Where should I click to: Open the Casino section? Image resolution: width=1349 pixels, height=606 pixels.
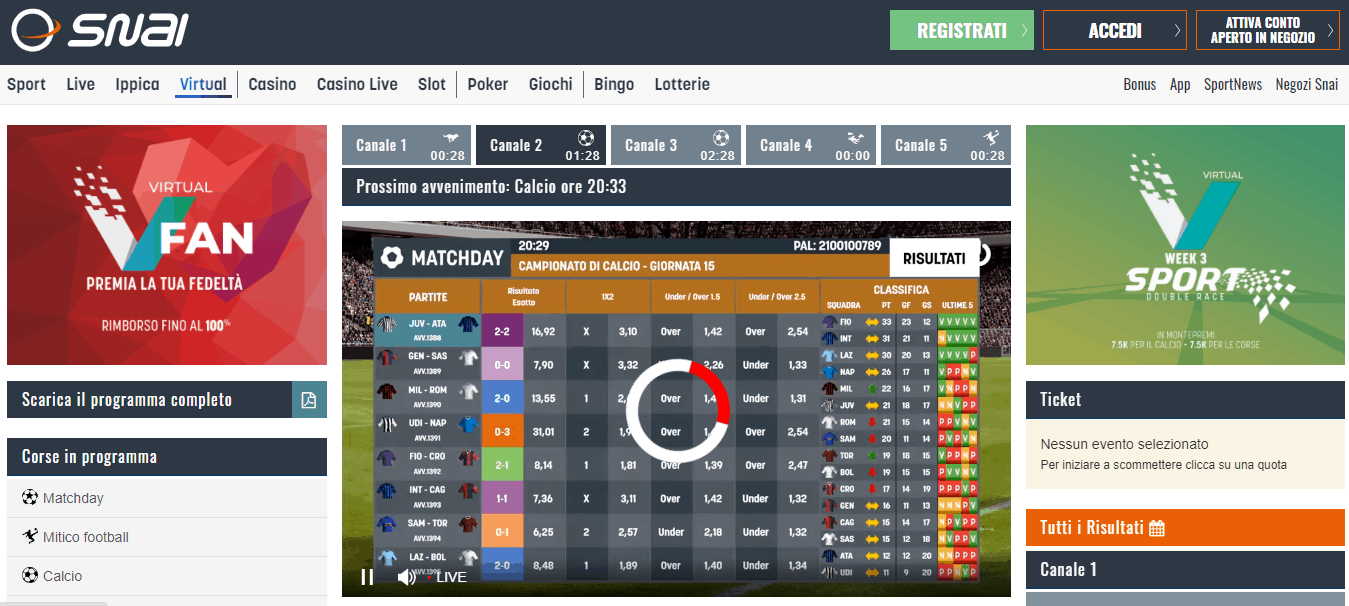272,84
